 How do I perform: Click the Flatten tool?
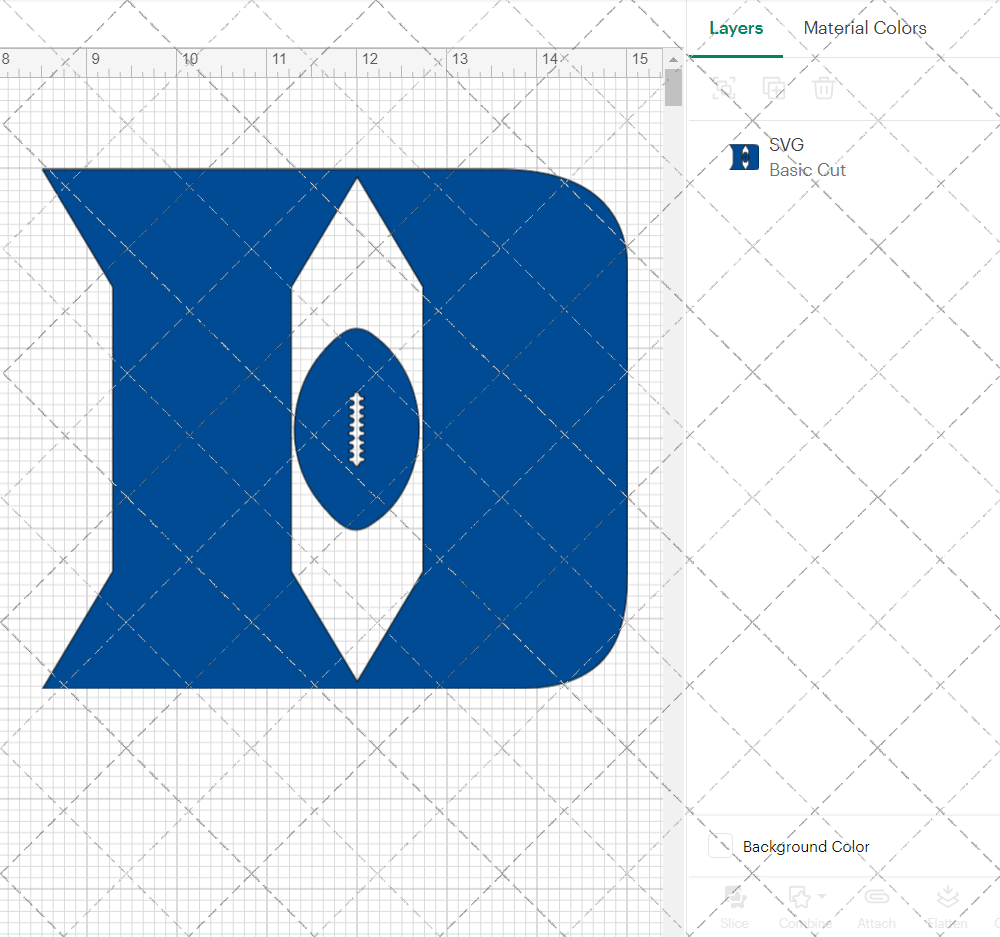[947, 906]
